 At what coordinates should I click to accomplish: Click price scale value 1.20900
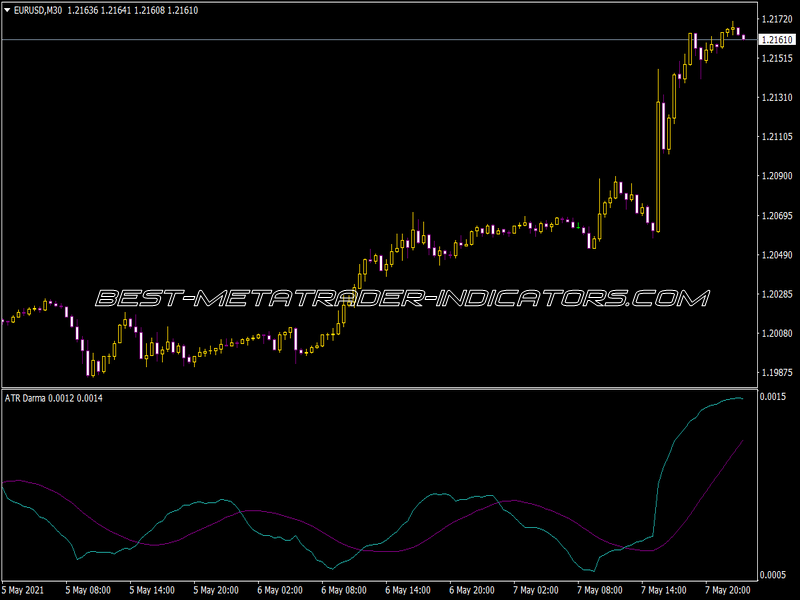pos(777,176)
